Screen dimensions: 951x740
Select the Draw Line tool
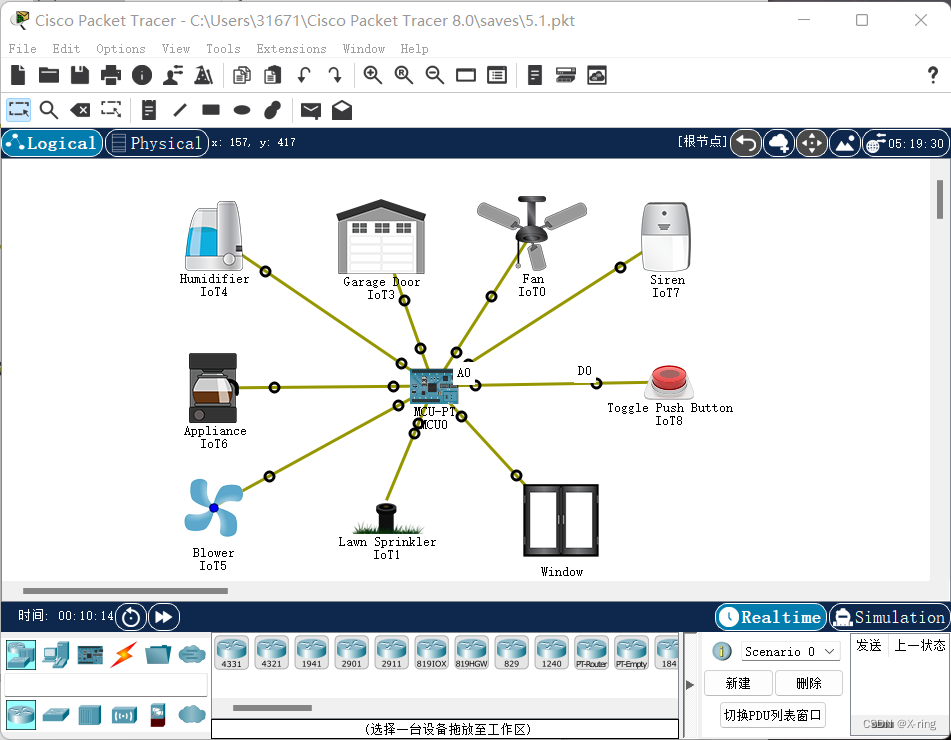click(180, 110)
